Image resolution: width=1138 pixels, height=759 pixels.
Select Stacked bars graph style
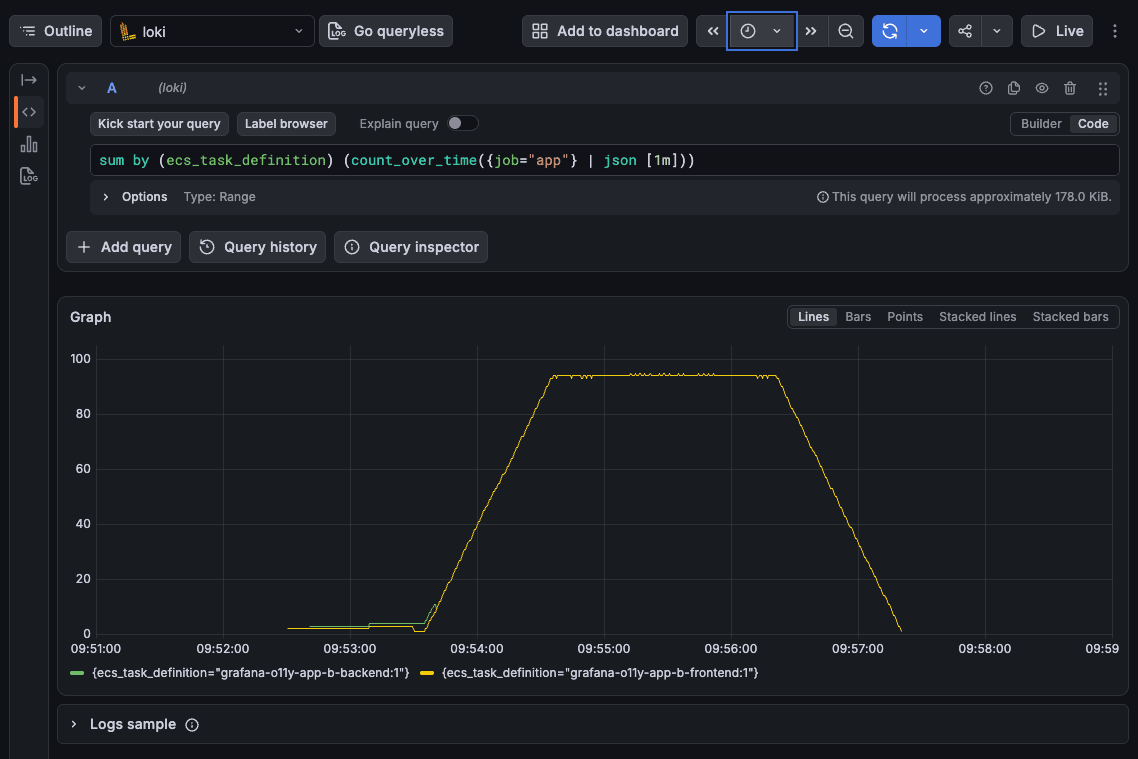[1070, 317]
